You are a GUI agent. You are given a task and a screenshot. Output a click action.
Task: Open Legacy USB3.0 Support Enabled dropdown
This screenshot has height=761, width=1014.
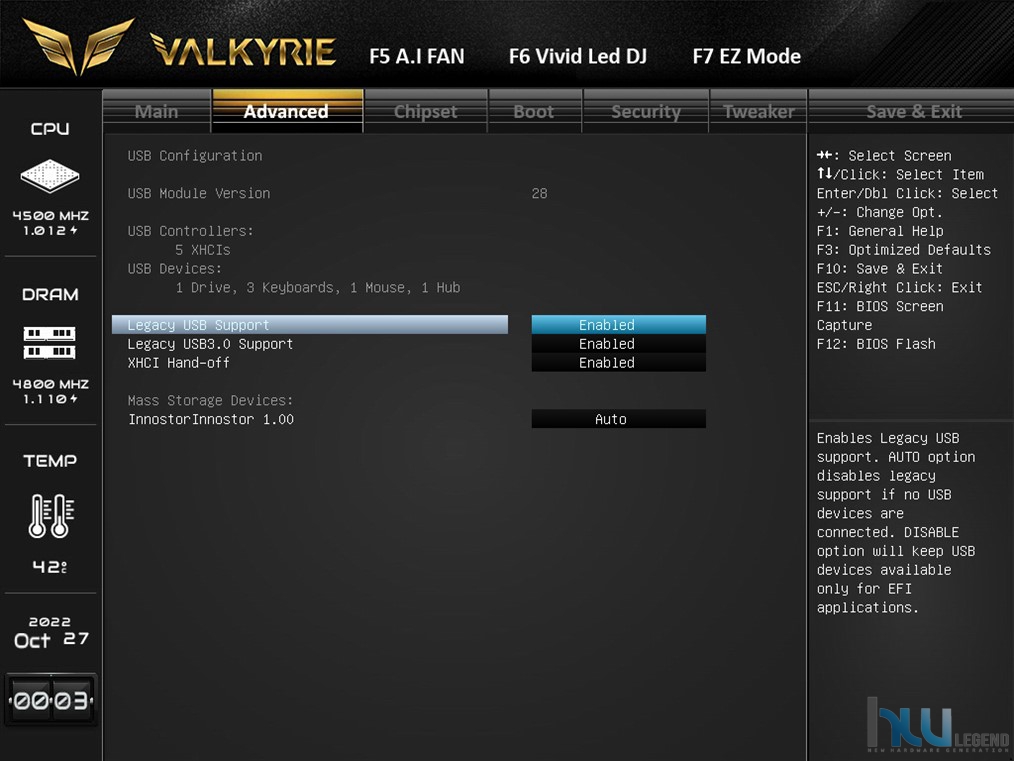tap(619, 344)
